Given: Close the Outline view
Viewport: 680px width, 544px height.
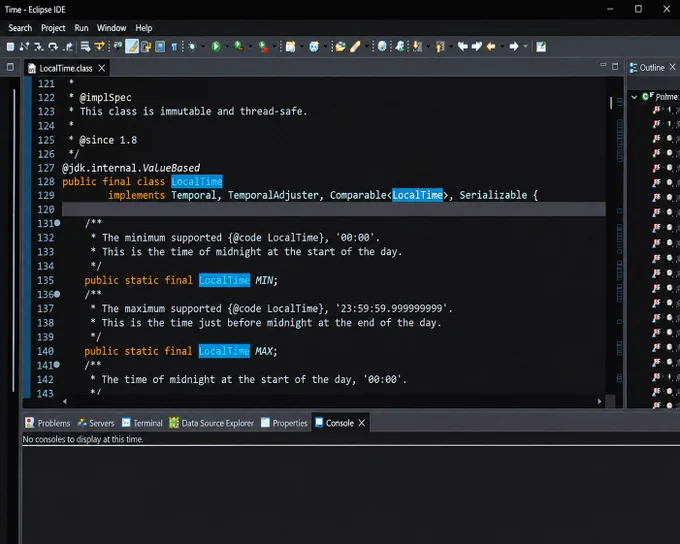Looking at the screenshot, I should click(672, 67).
